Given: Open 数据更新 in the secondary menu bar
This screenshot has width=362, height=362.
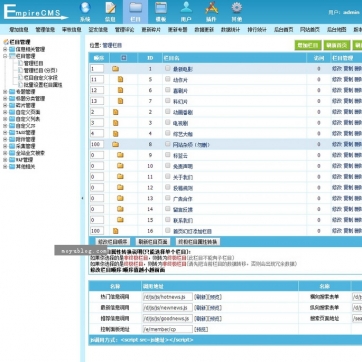Looking at the screenshot, I should coord(204,30).
